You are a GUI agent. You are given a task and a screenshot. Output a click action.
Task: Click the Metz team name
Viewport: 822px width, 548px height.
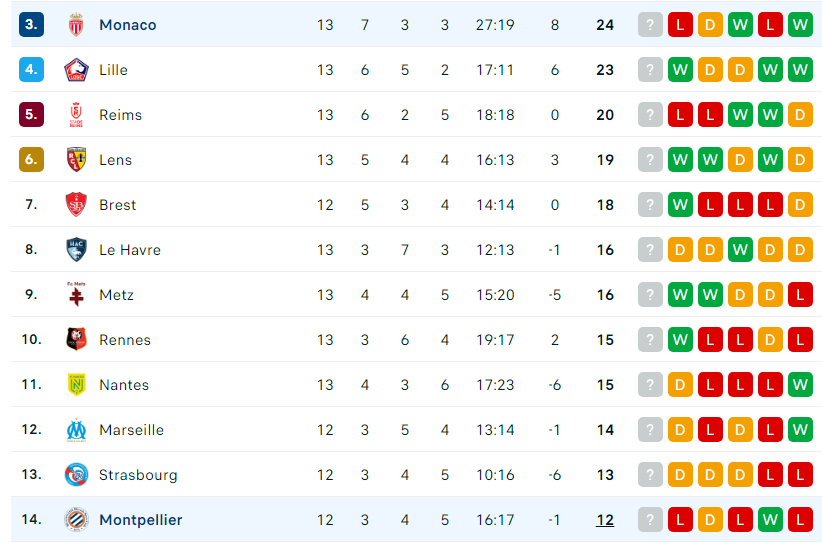(x=116, y=295)
